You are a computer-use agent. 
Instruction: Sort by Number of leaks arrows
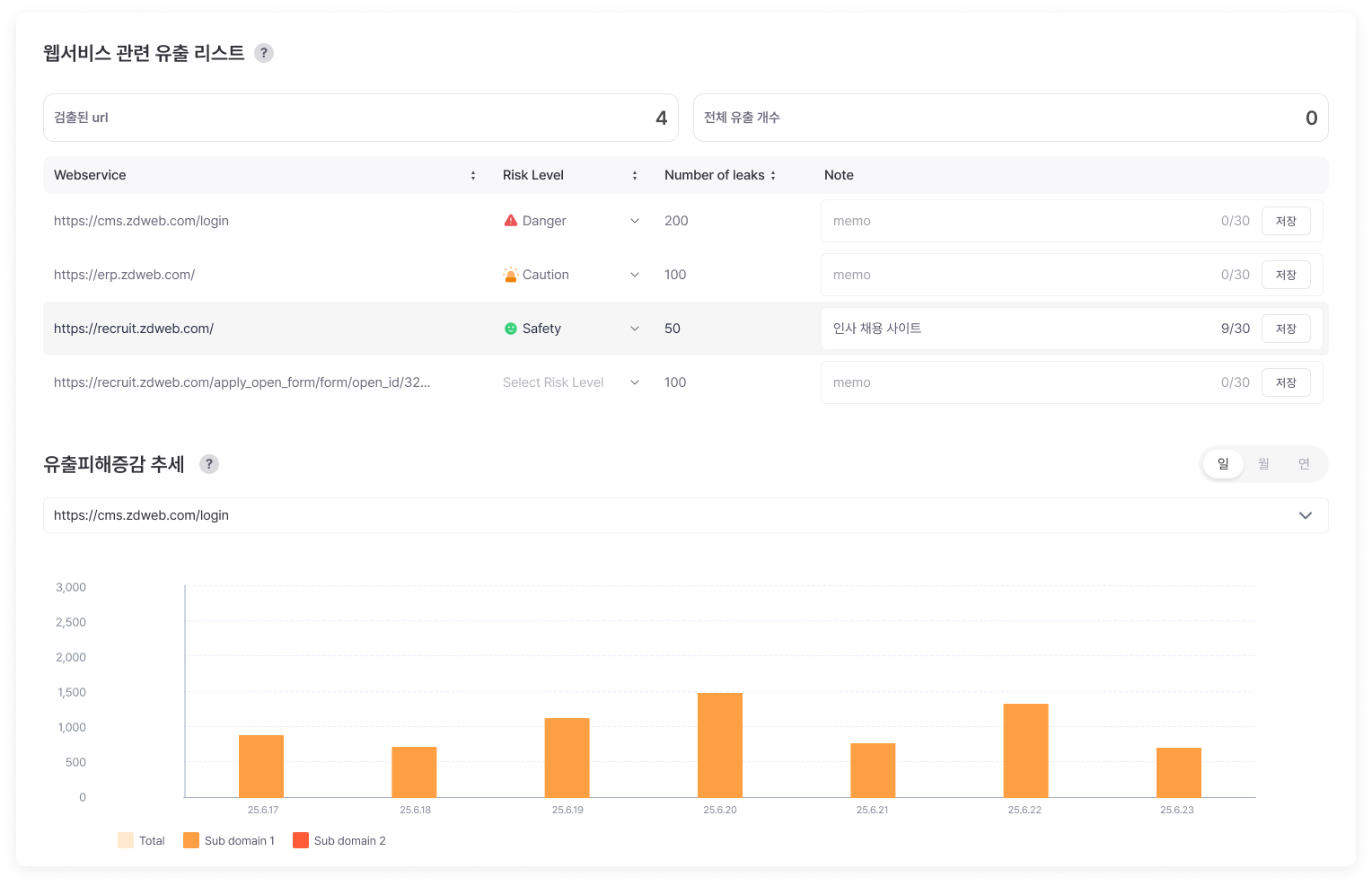point(773,176)
